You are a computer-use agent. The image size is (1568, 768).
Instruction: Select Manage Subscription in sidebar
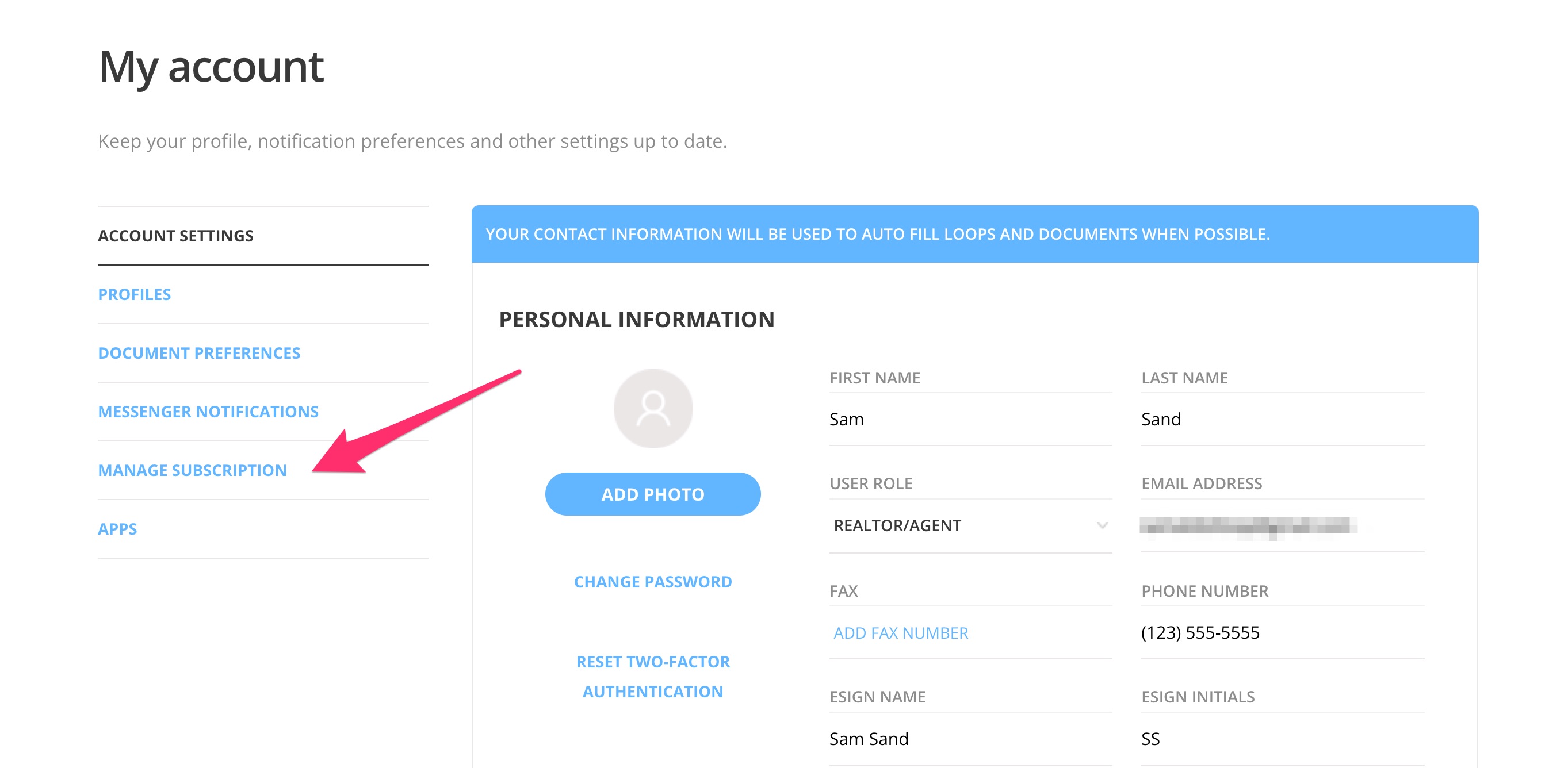(192, 470)
